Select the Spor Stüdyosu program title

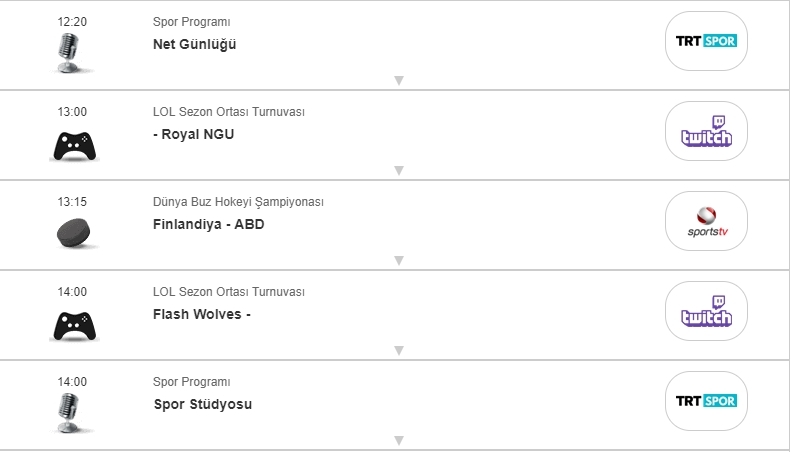(202, 404)
